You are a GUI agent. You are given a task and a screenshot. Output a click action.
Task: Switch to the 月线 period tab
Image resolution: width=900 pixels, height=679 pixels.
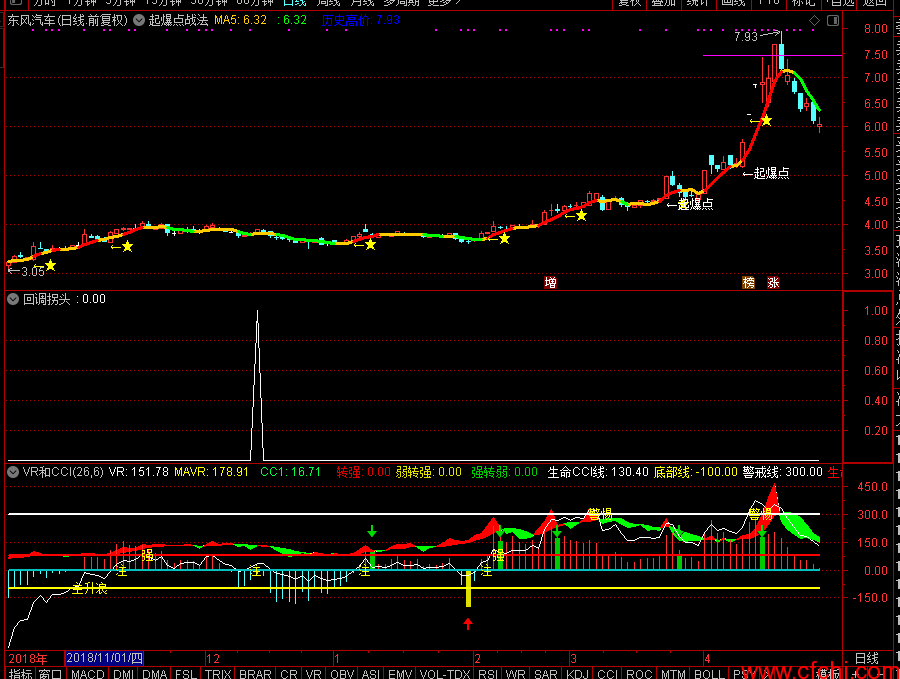point(362,3)
